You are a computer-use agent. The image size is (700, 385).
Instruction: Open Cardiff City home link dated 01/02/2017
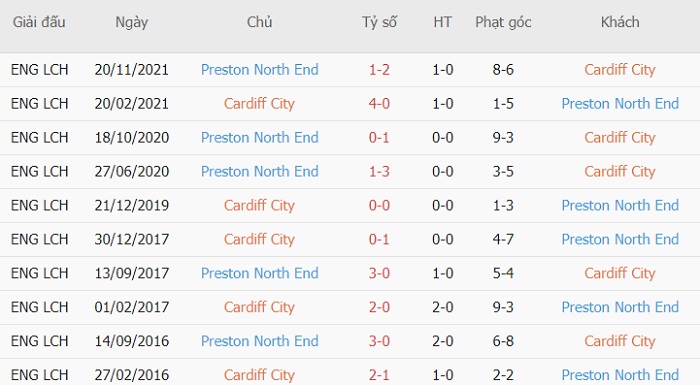point(259,307)
